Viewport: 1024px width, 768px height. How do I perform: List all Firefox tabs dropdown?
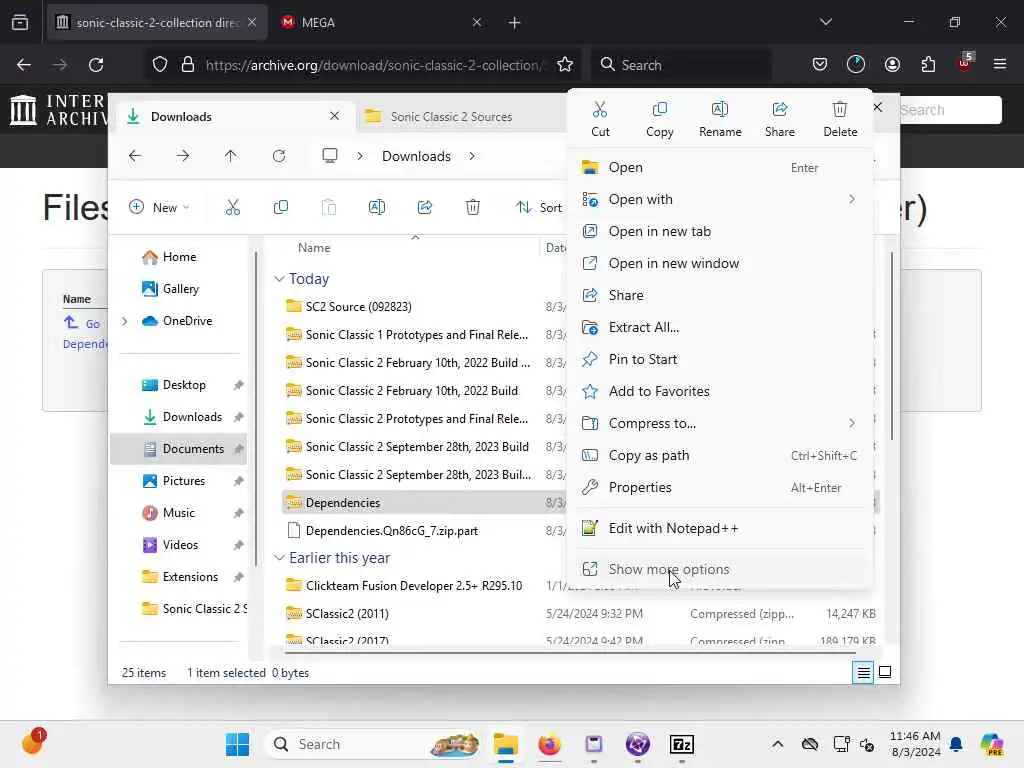coord(826,22)
